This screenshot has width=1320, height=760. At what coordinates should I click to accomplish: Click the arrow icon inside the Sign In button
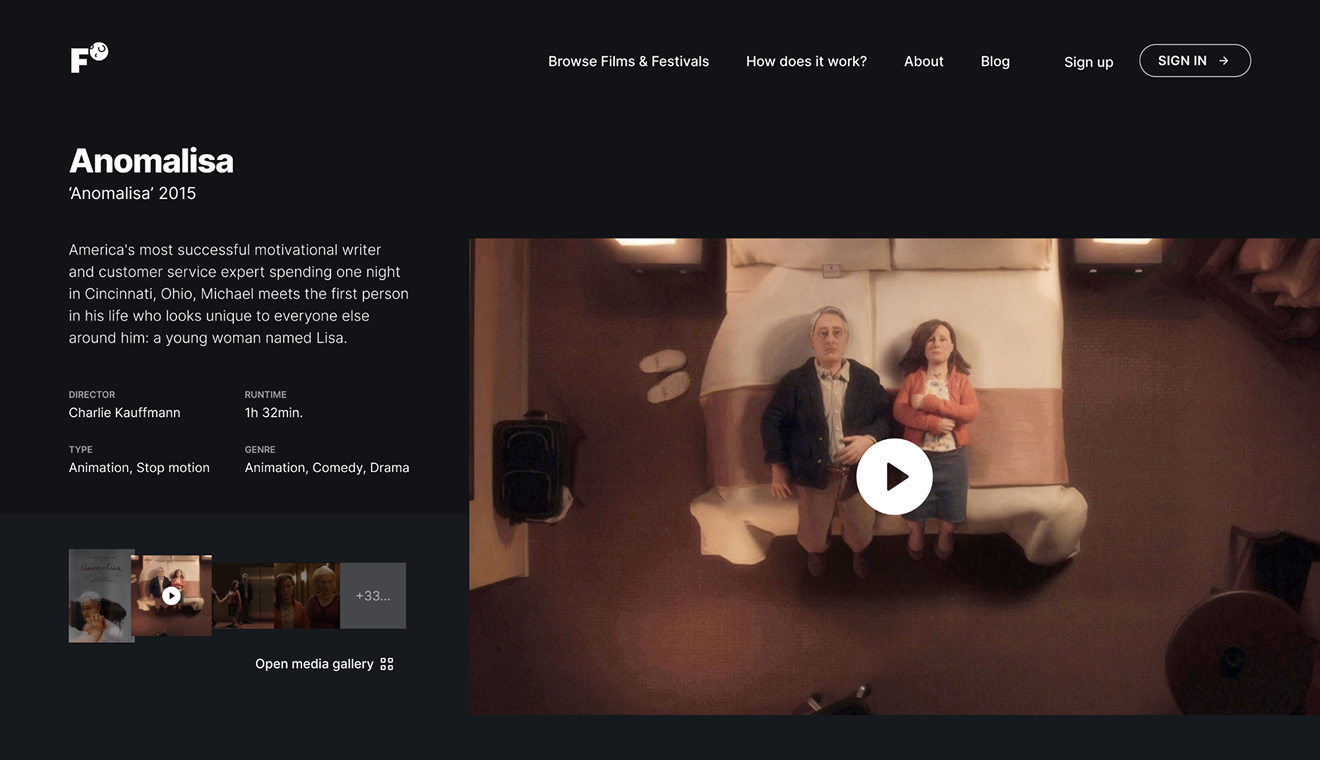tap(1224, 61)
